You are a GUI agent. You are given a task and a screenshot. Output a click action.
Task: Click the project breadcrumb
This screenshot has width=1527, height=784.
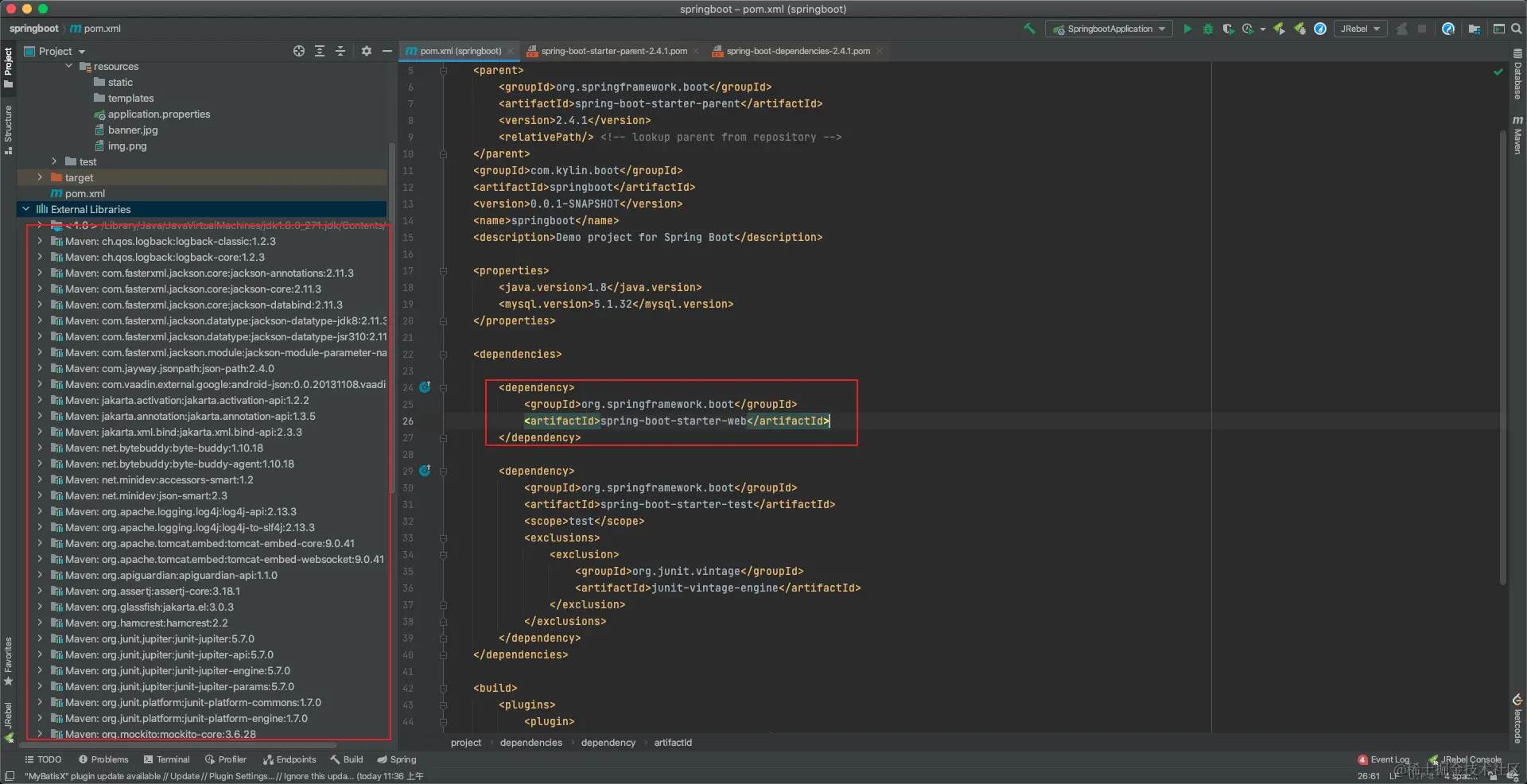(x=466, y=743)
